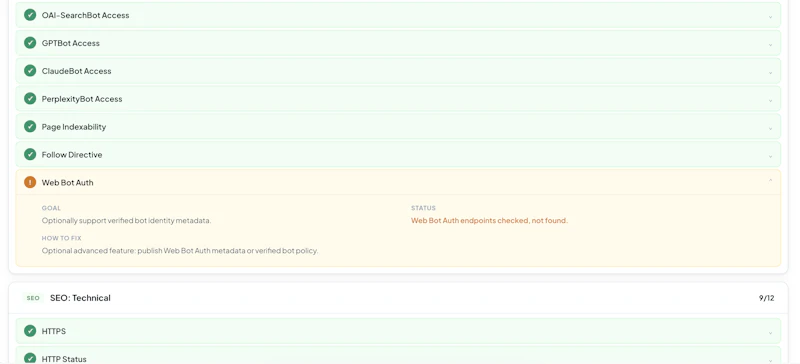Click the green check icon beside GPTBot Access
This screenshot has width=800, height=364.
point(30,43)
